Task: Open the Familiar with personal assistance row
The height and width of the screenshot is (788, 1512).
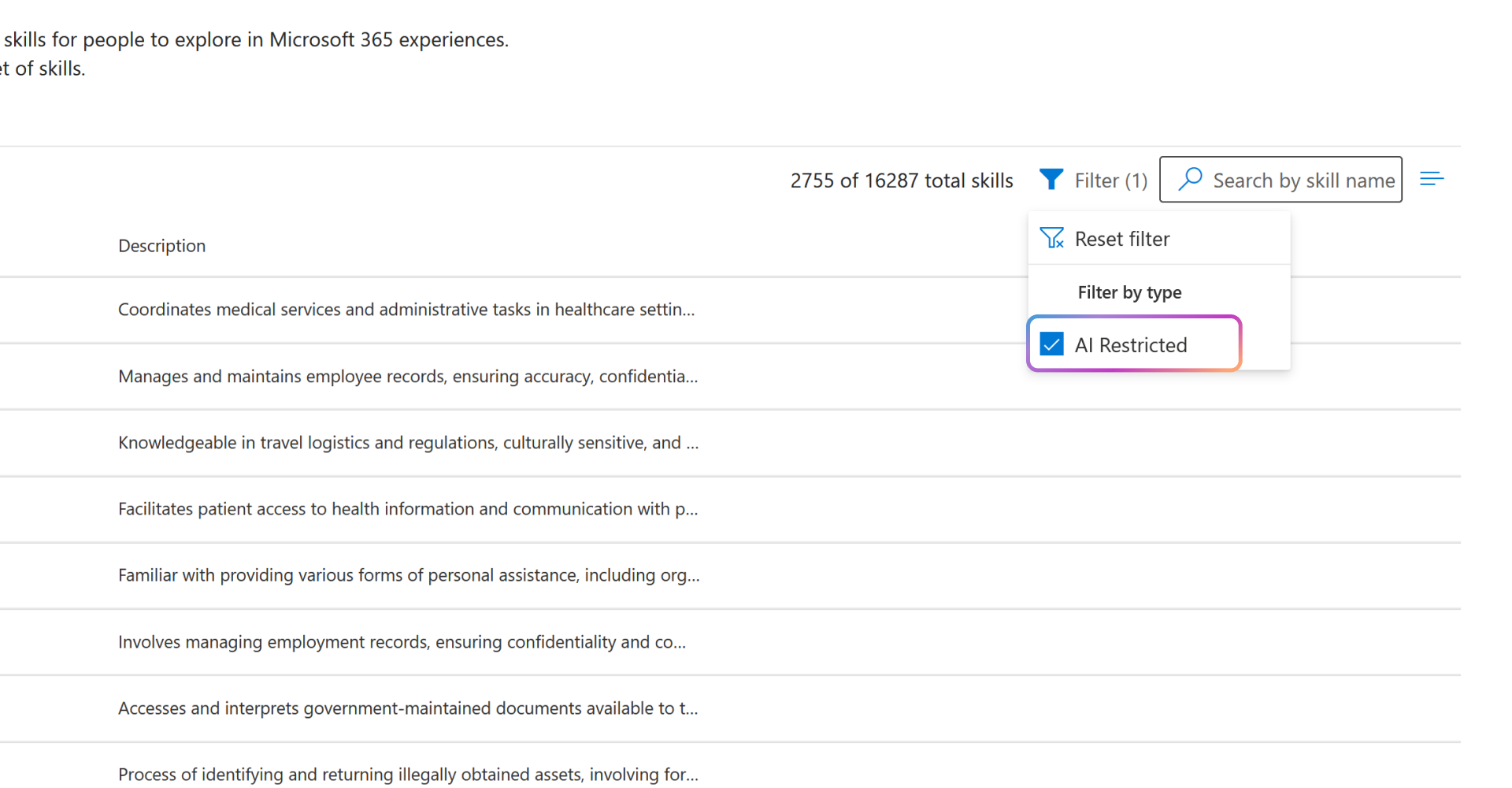Action: 408,575
